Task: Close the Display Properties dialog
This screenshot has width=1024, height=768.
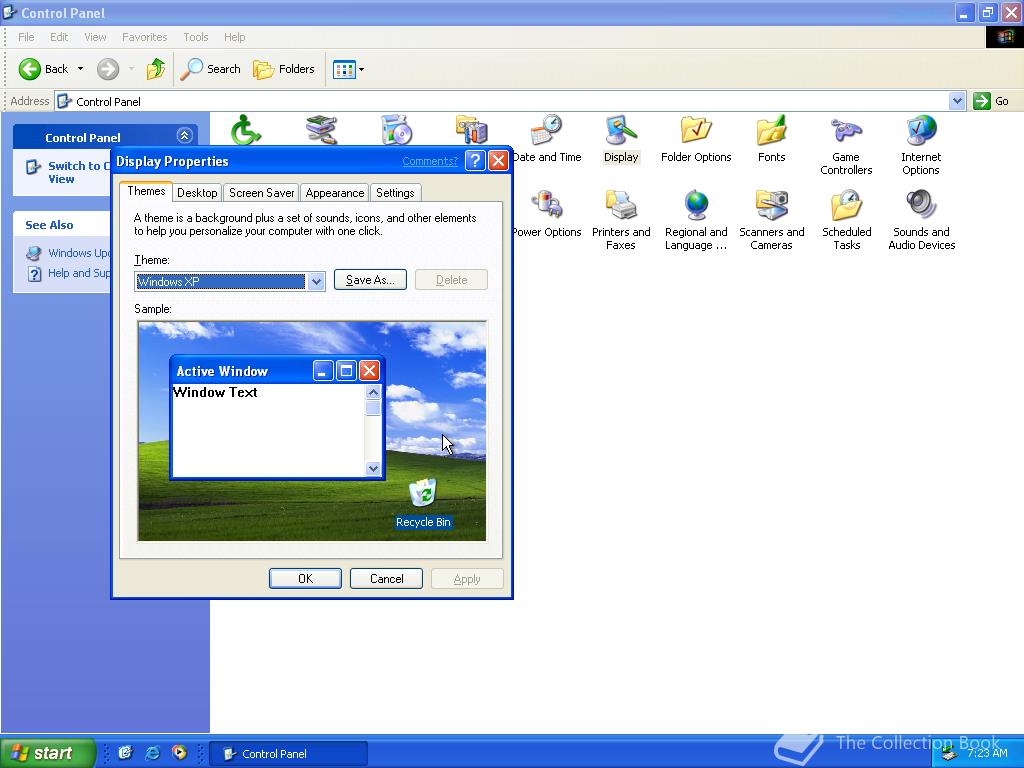Action: (x=498, y=161)
